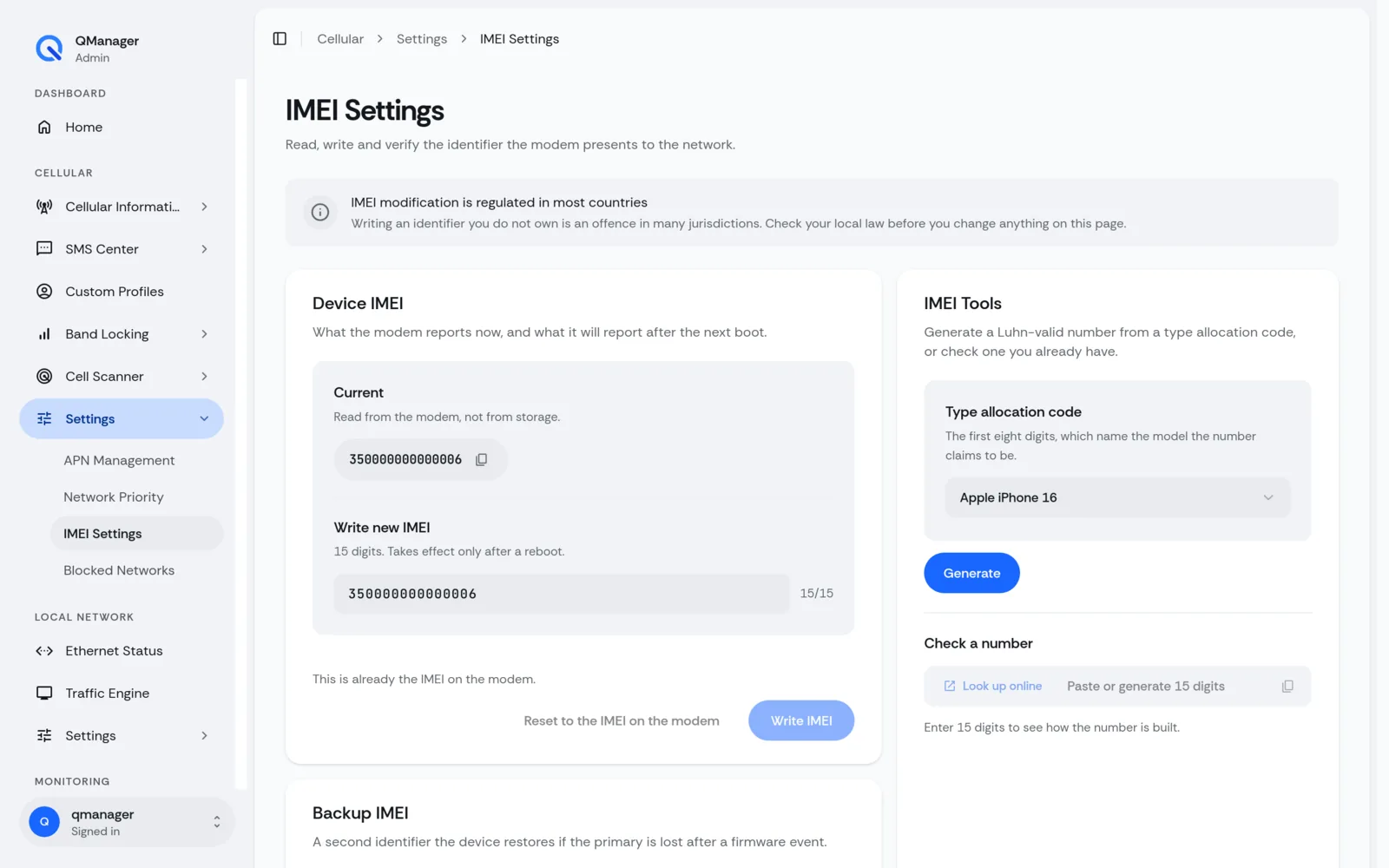Expand Local Network Settings chevron
This screenshot has height=868, width=1389.
204,736
